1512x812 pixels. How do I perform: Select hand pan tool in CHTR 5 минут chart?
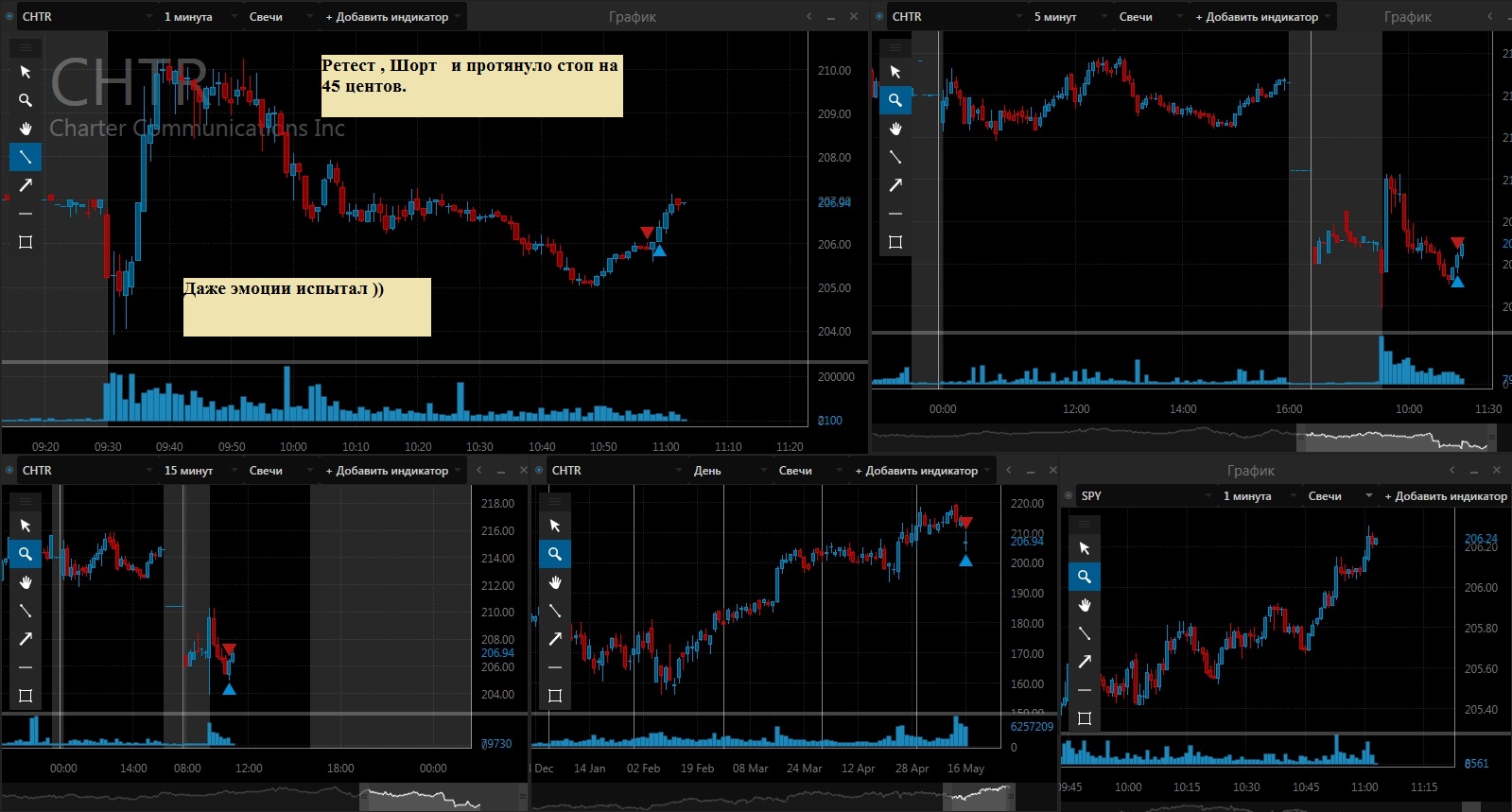pyautogui.click(x=895, y=129)
